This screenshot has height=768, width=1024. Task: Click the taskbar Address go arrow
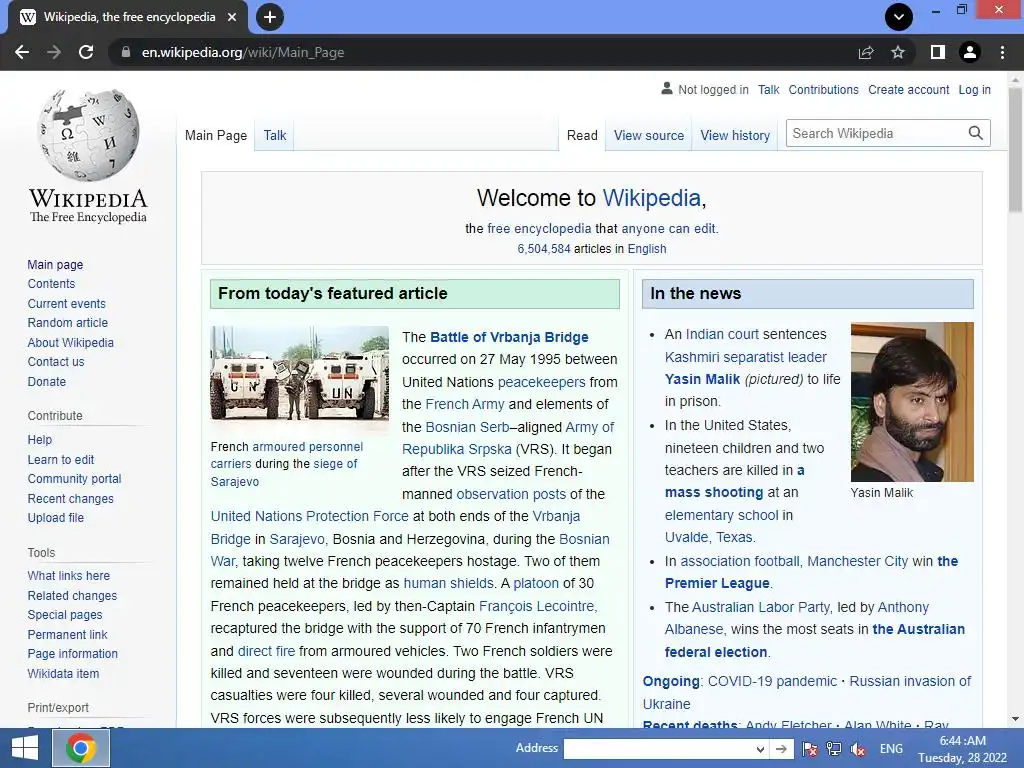point(780,749)
